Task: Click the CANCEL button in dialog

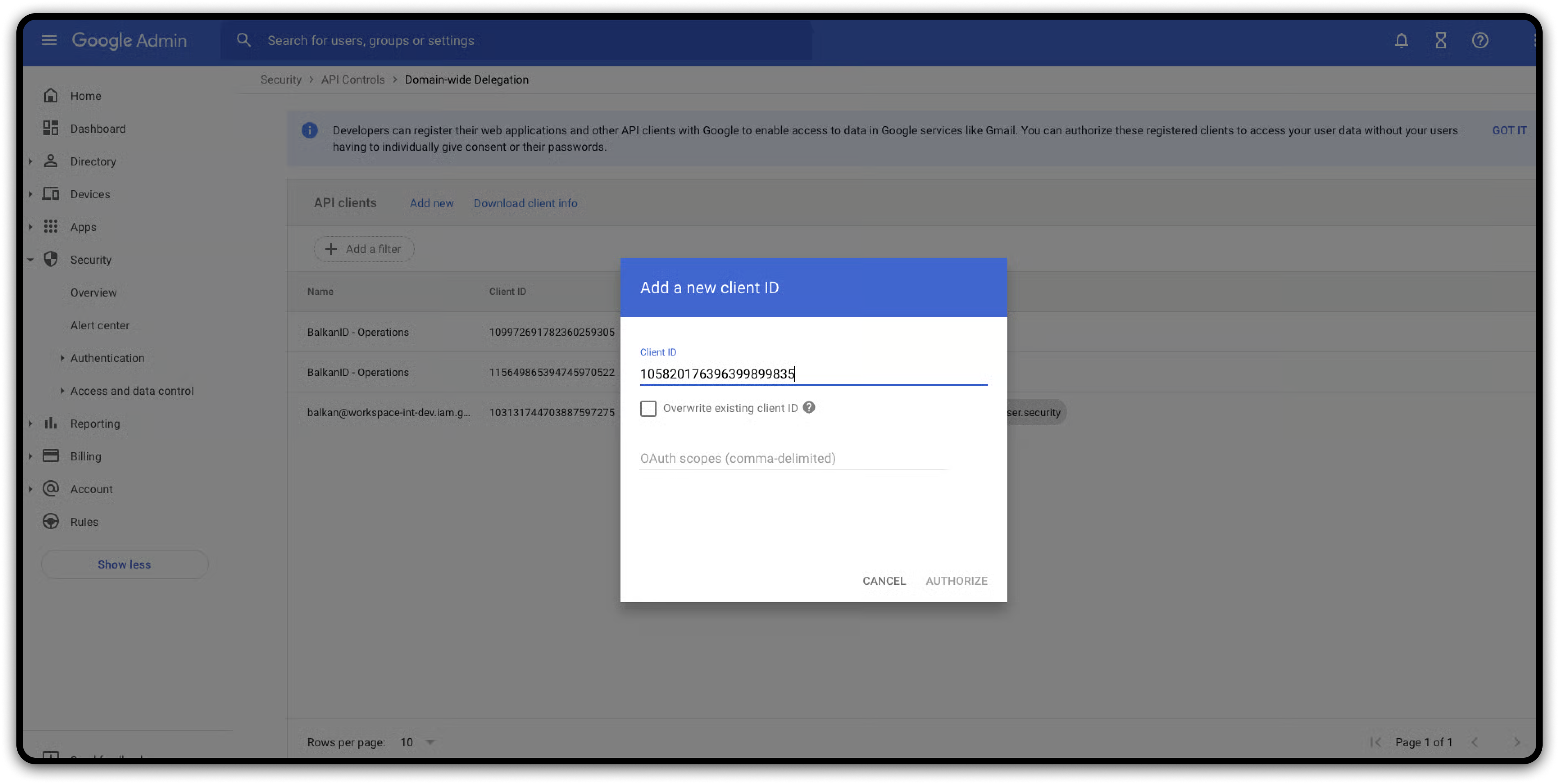Action: (x=884, y=581)
